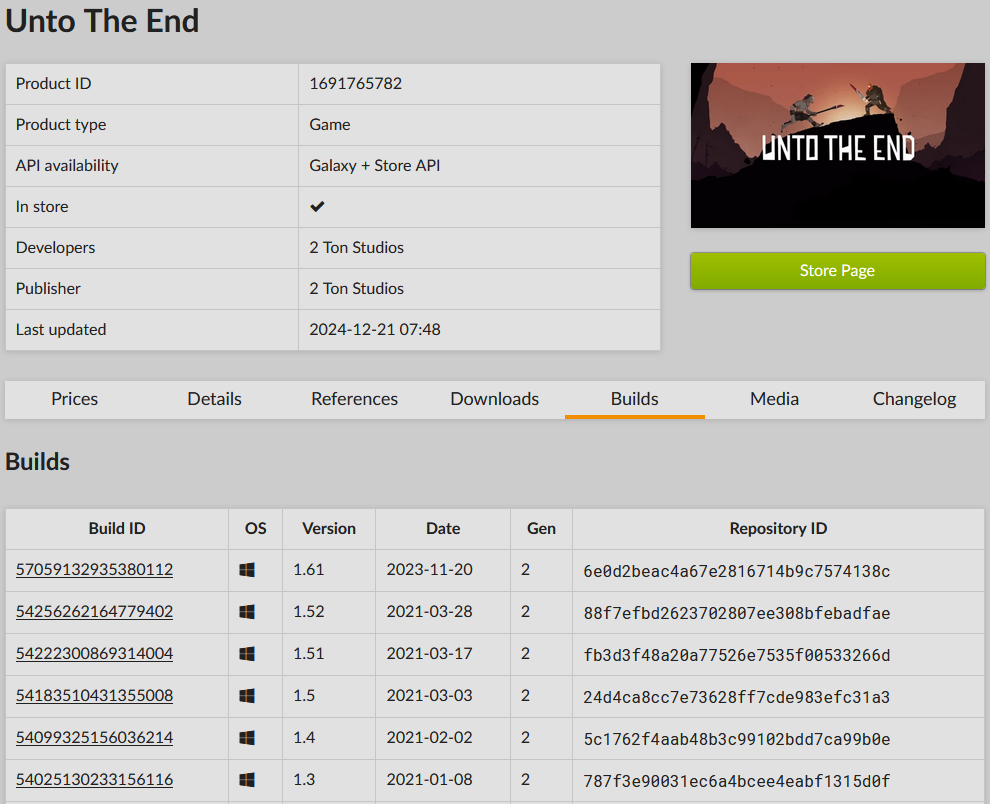Open the green Store Page button
The width and height of the screenshot is (990, 804).
(x=837, y=271)
